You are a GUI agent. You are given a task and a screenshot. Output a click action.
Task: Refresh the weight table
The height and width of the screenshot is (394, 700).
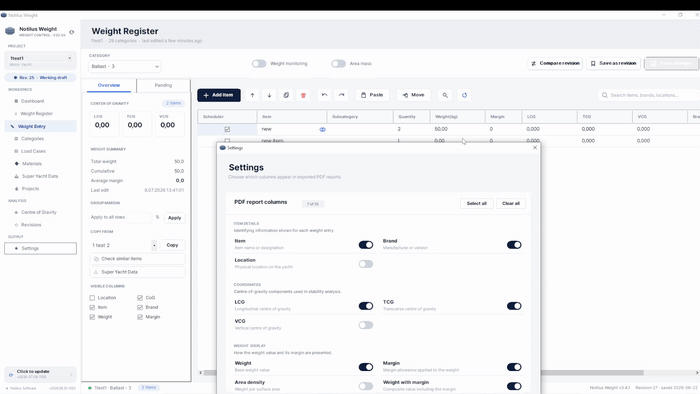coord(464,95)
